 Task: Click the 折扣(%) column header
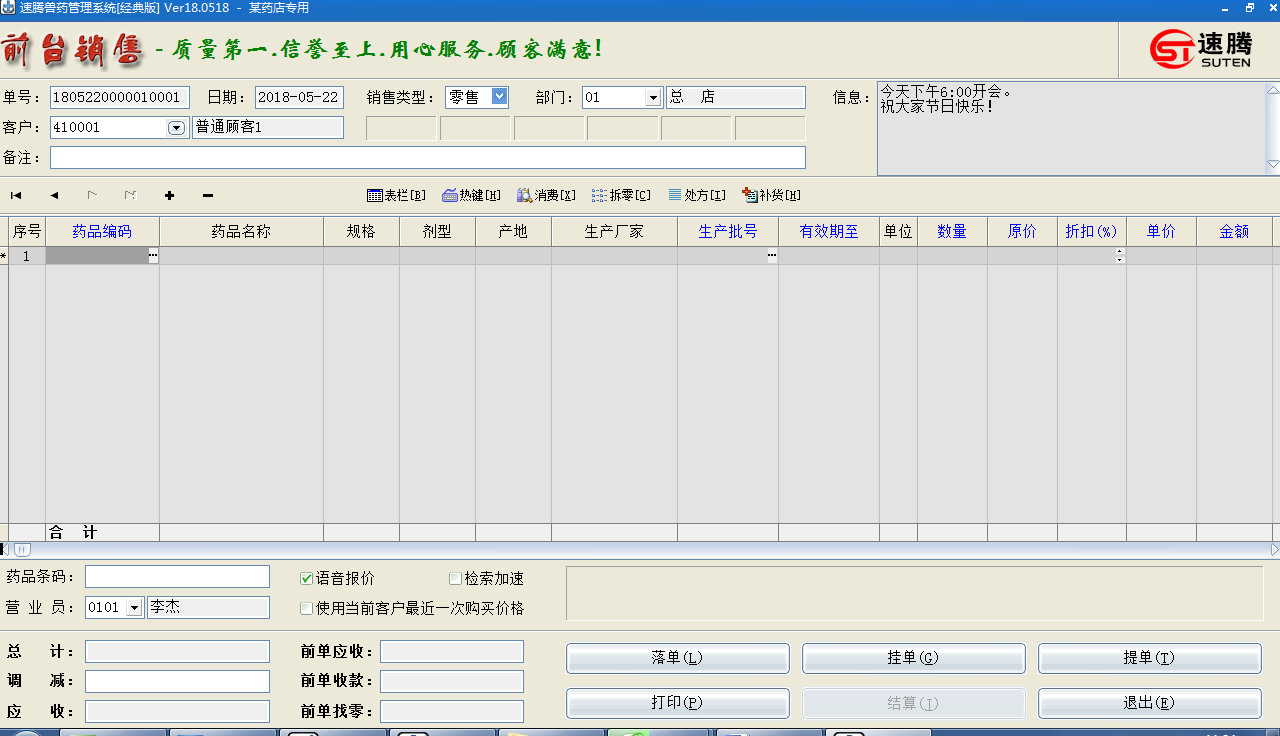1091,231
